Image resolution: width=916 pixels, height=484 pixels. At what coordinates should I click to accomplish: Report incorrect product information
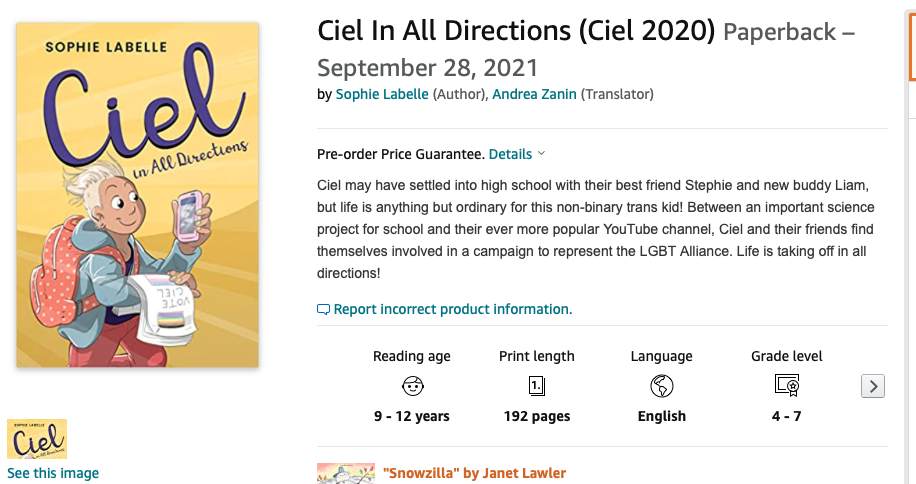pos(453,309)
